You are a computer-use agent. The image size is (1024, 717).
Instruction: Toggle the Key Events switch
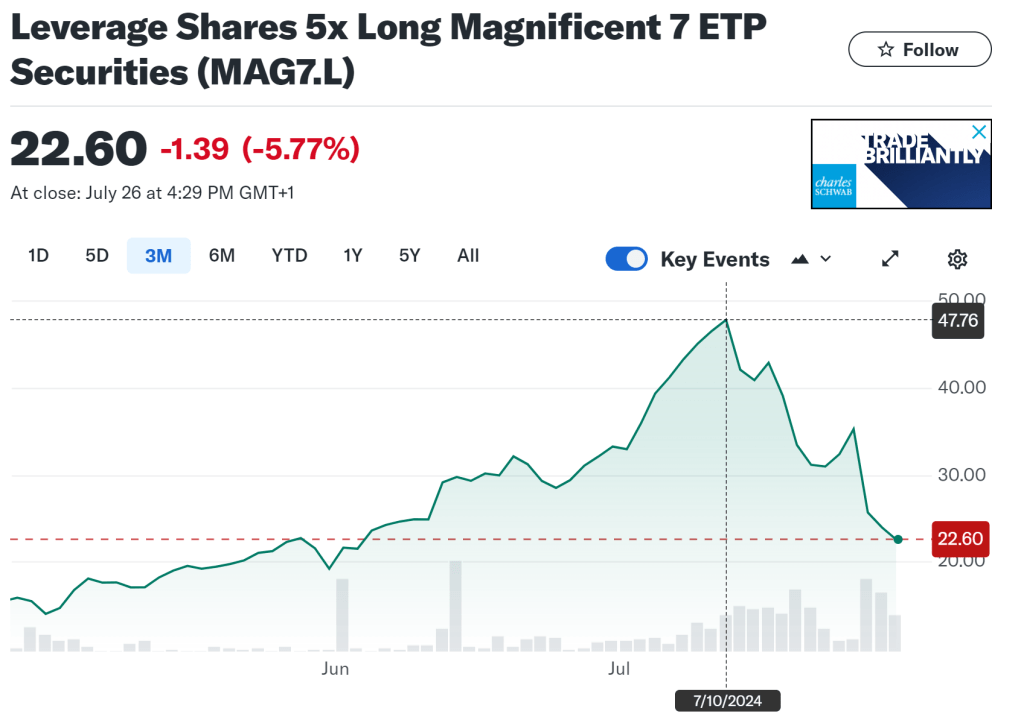click(x=627, y=259)
